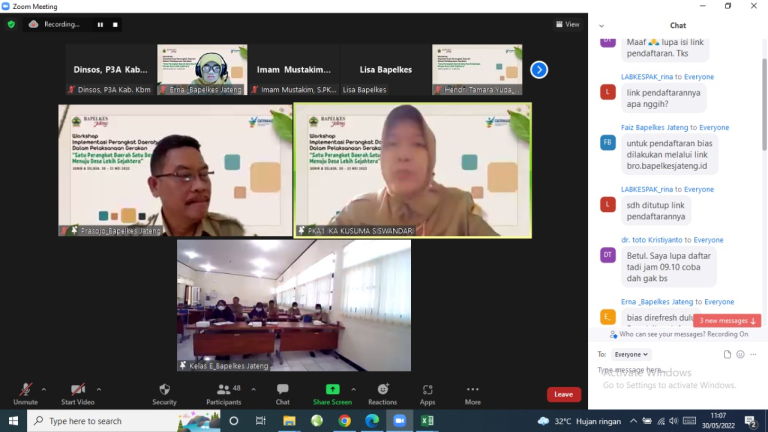Open notification center icon
Screen dimensions: 768x432
(x=751, y=421)
